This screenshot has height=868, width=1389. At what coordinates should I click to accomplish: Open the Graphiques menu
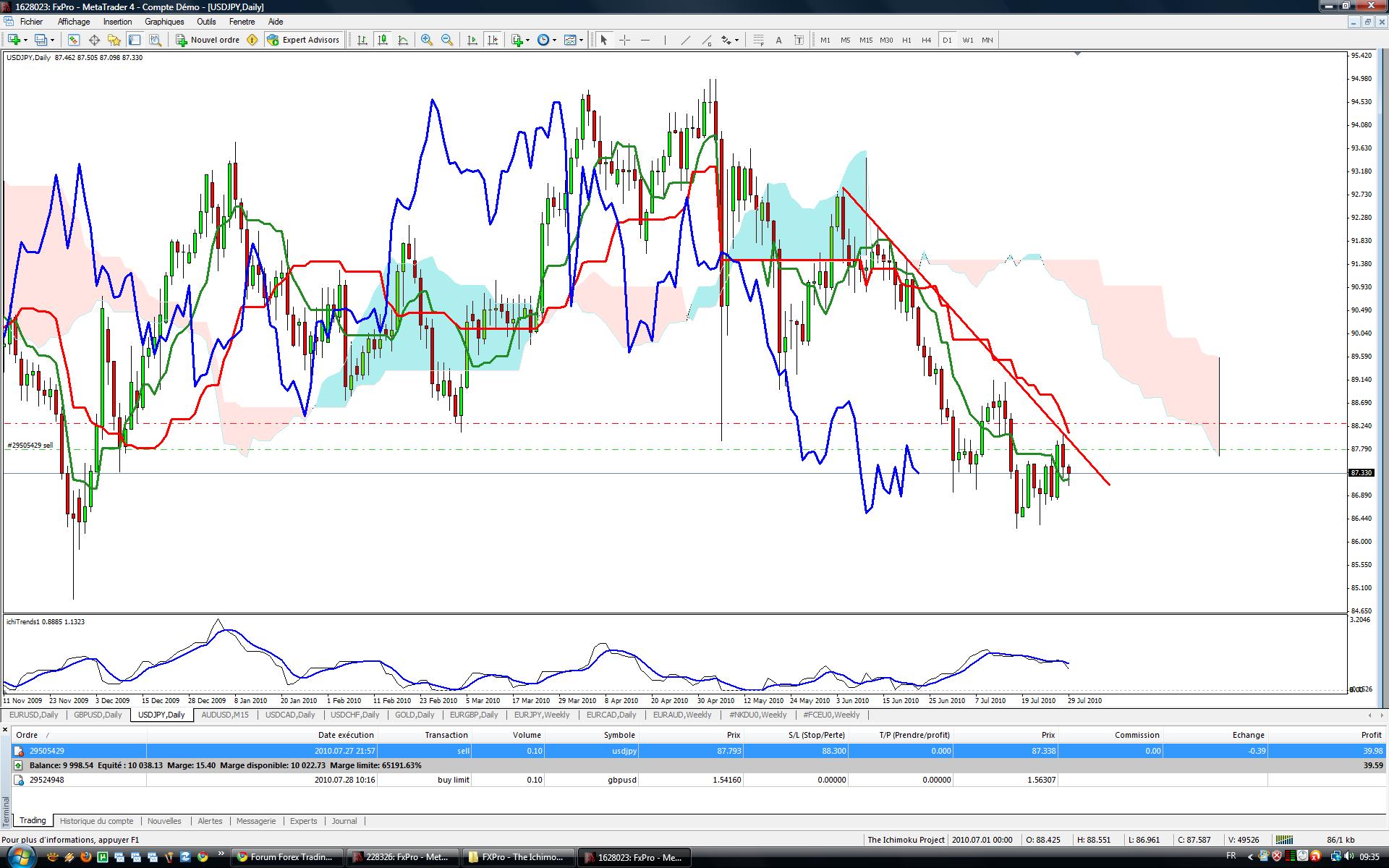click(164, 22)
